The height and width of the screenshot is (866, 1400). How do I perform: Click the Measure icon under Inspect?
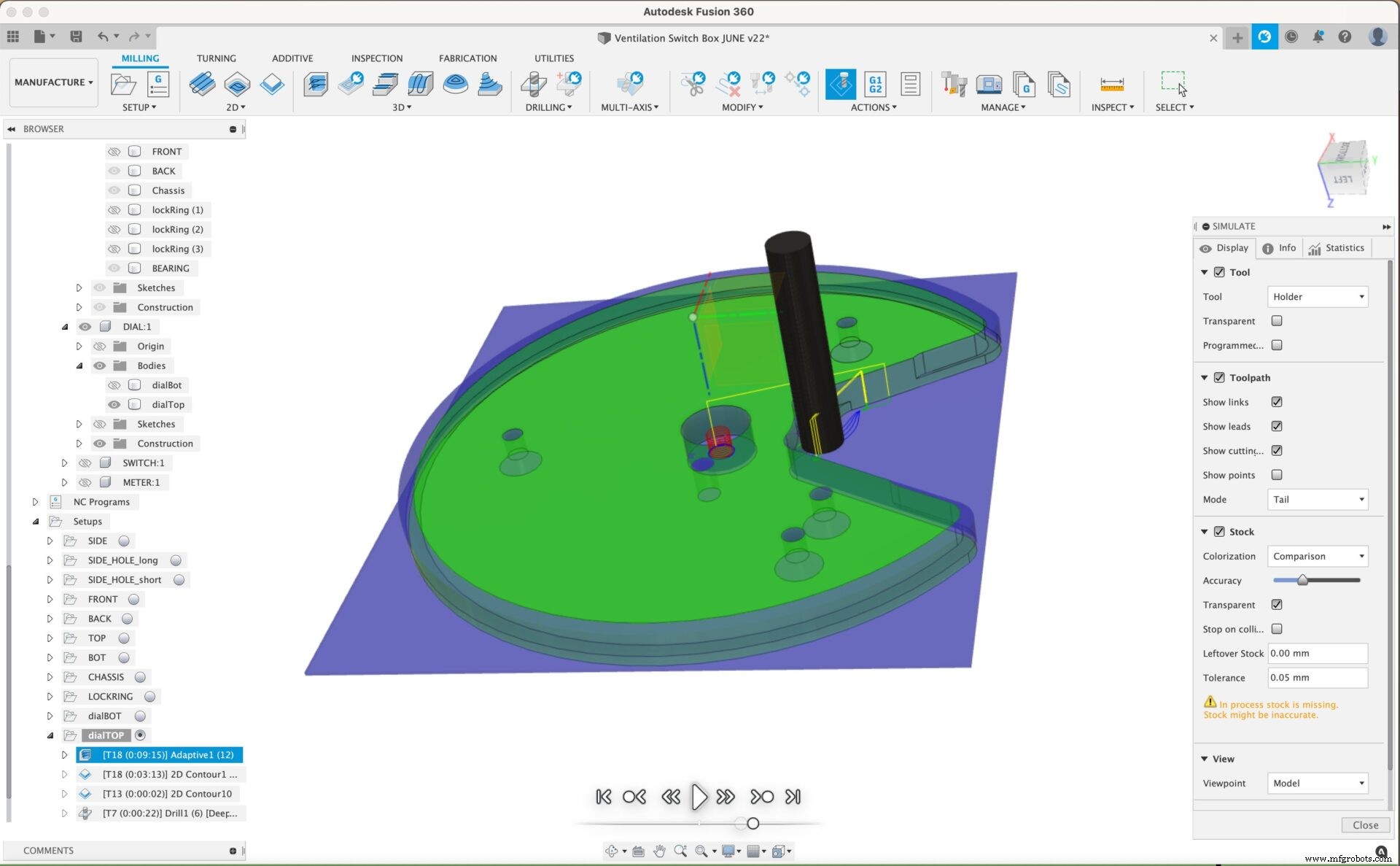click(1111, 85)
